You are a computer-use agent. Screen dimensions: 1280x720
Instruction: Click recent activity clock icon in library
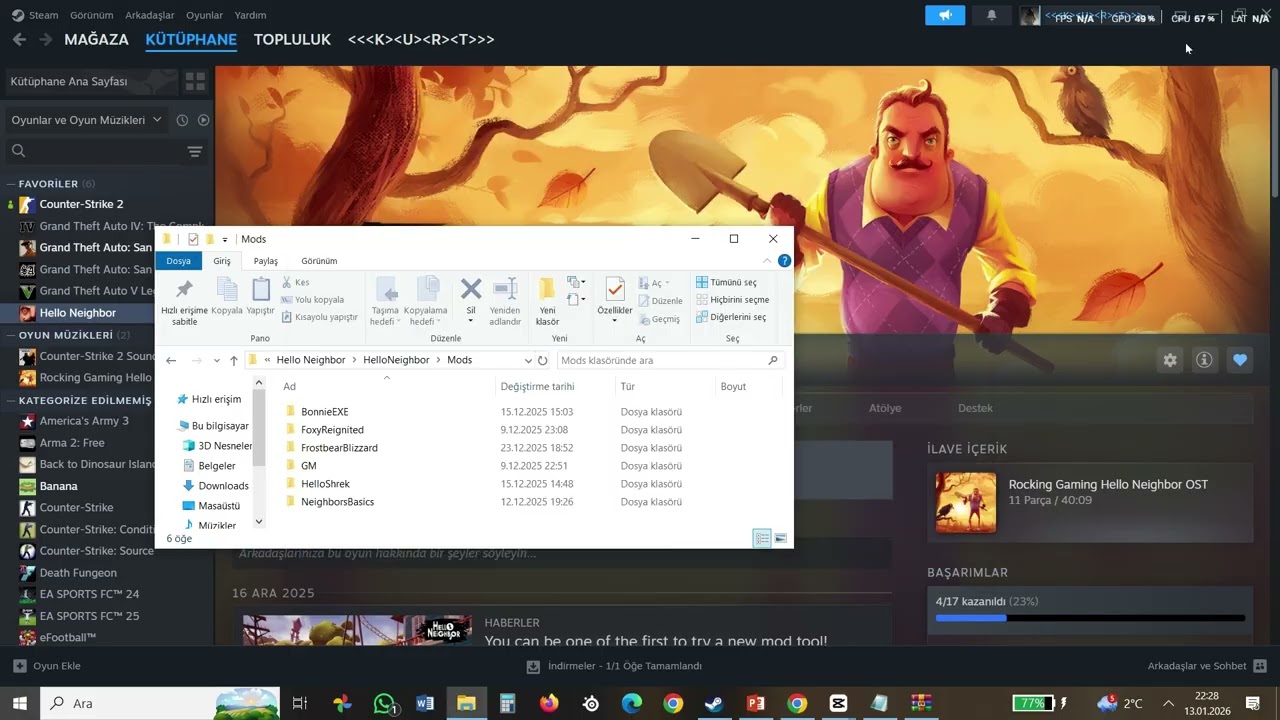(x=182, y=120)
